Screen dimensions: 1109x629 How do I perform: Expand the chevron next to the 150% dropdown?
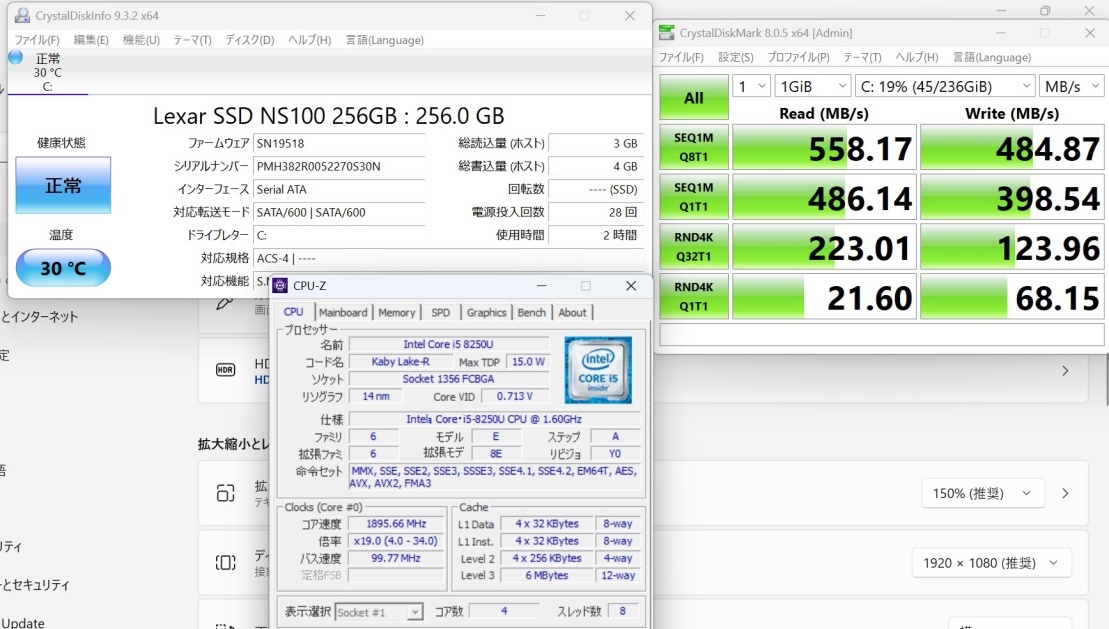pyautogui.click(x=1065, y=493)
